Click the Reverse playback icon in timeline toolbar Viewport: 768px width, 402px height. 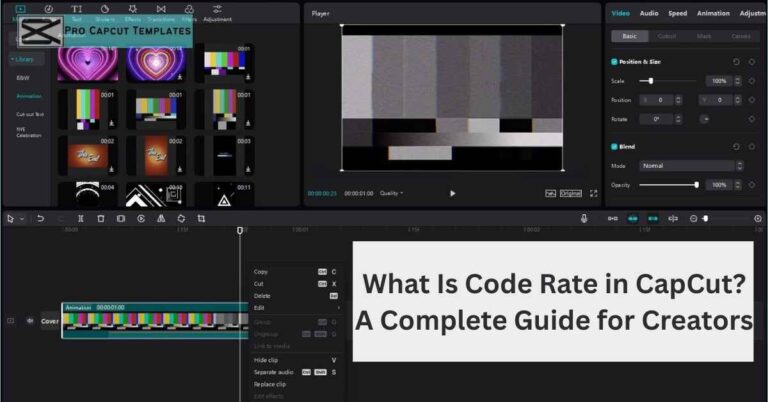click(x=141, y=219)
